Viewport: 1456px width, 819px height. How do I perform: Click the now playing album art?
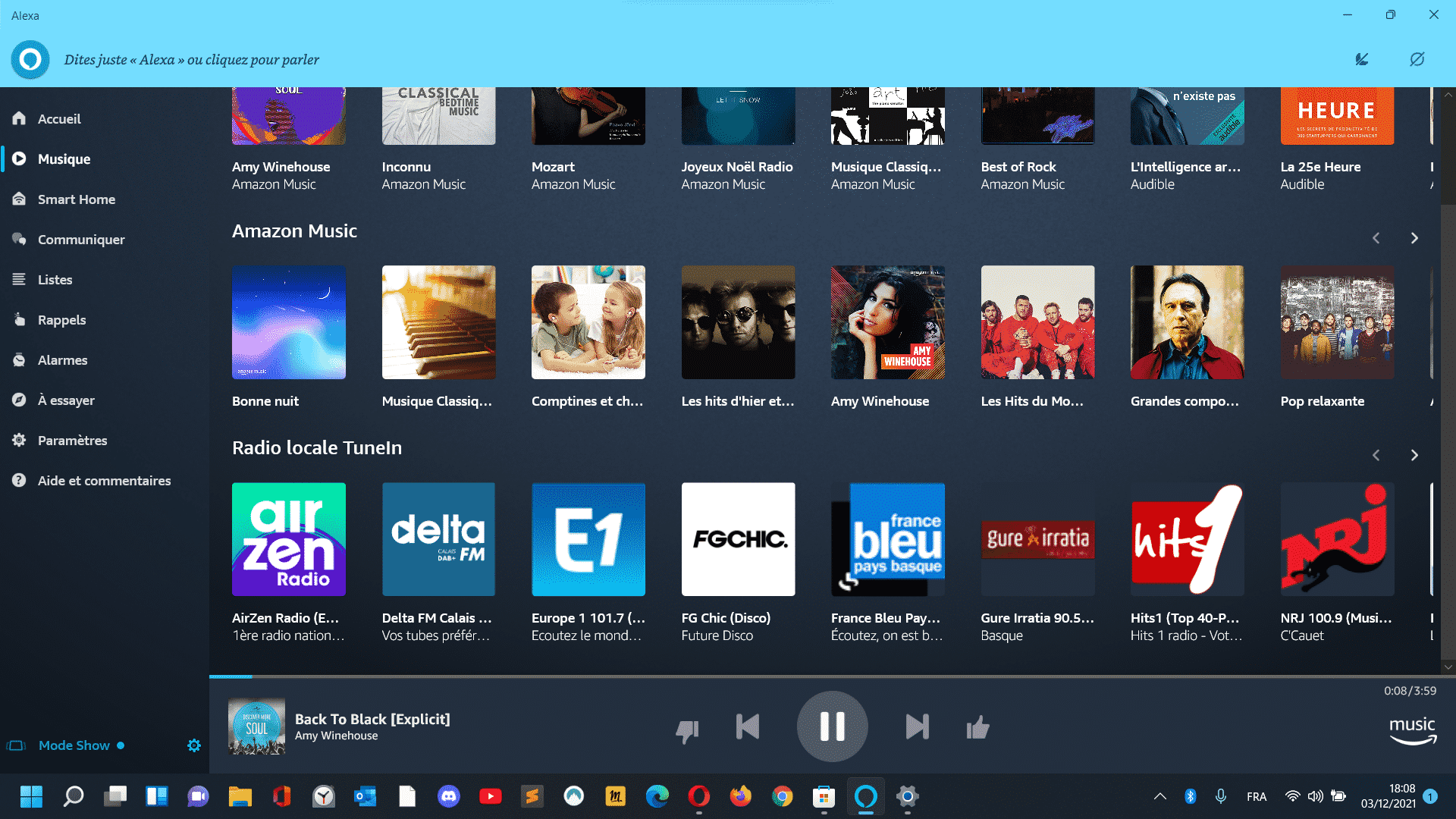coord(256,726)
